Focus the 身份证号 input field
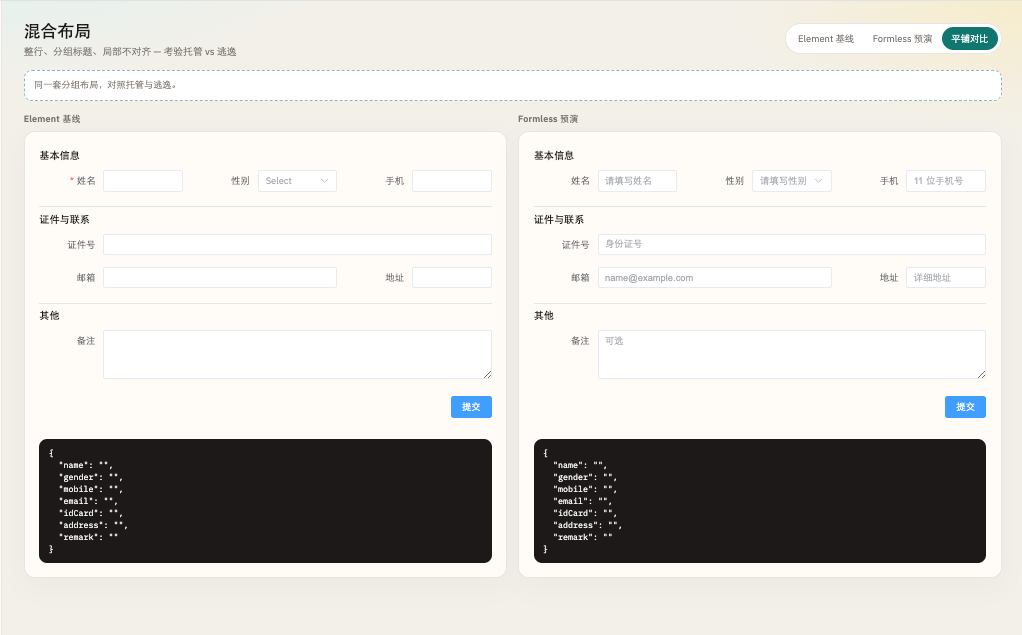Viewport: 1022px width, 635px height. (x=791, y=244)
